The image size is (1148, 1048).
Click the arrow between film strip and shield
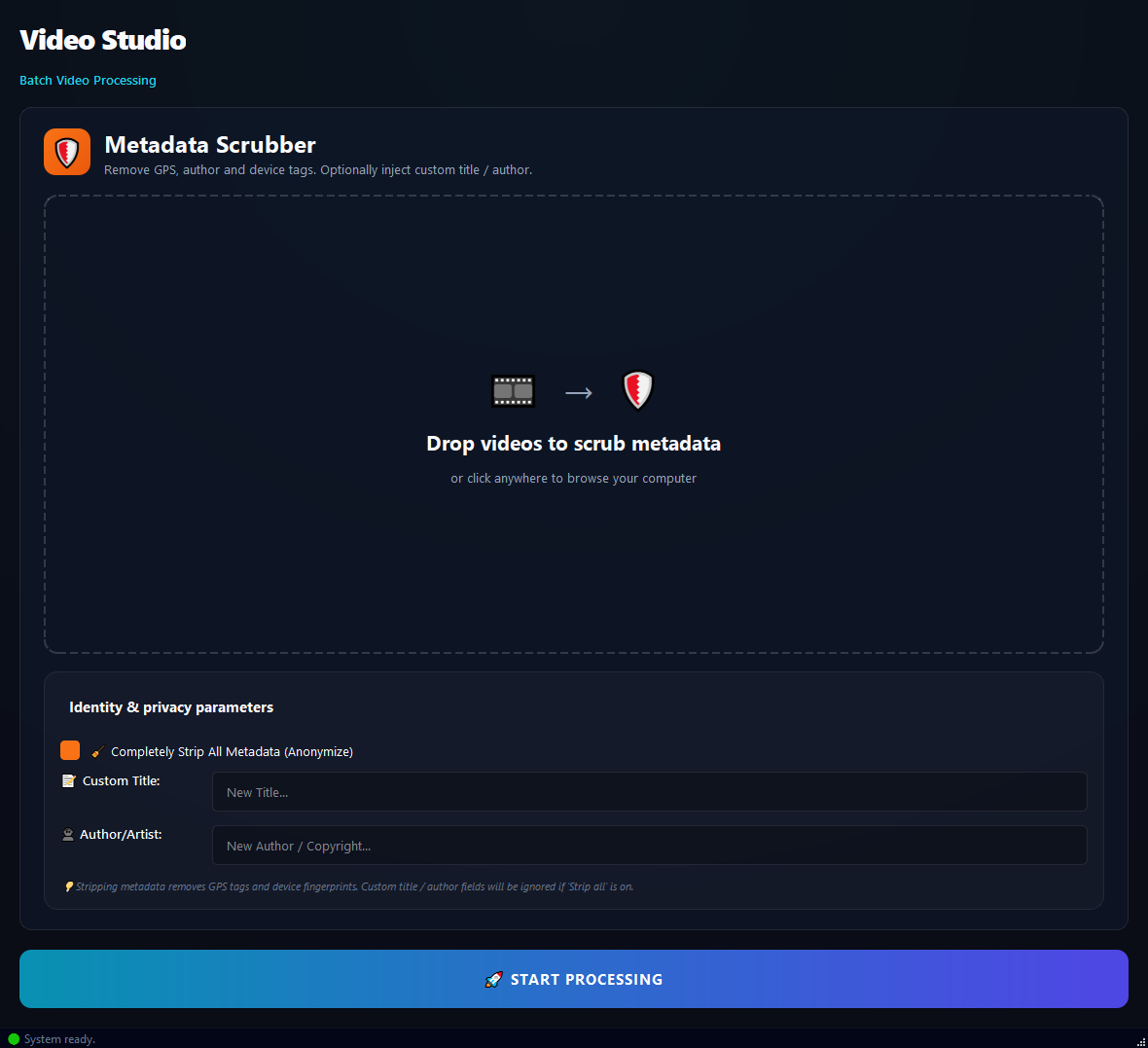coord(579,393)
